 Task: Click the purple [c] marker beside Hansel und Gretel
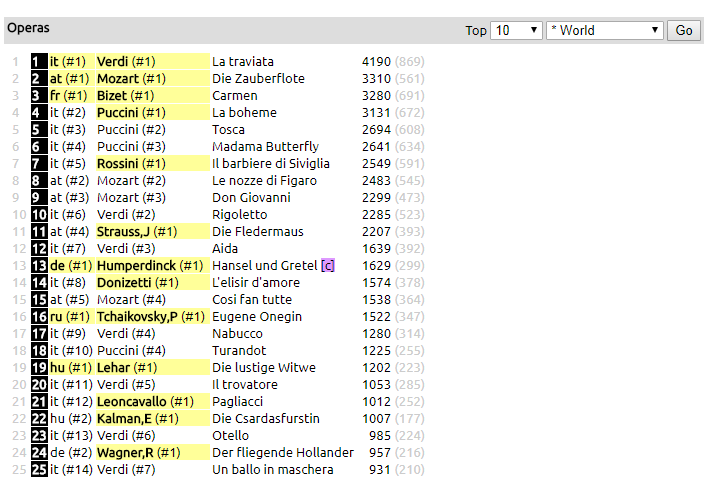[x=327, y=265]
